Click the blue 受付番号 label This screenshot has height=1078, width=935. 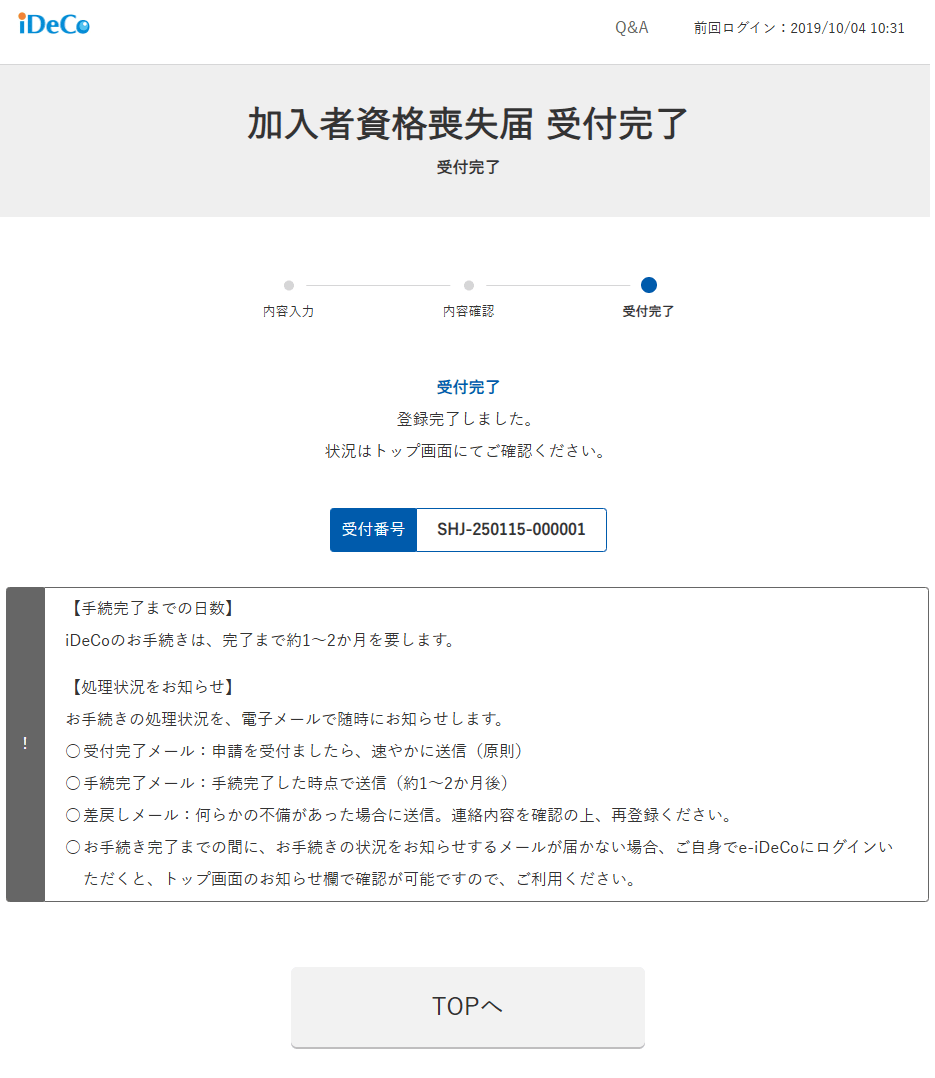click(x=373, y=530)
